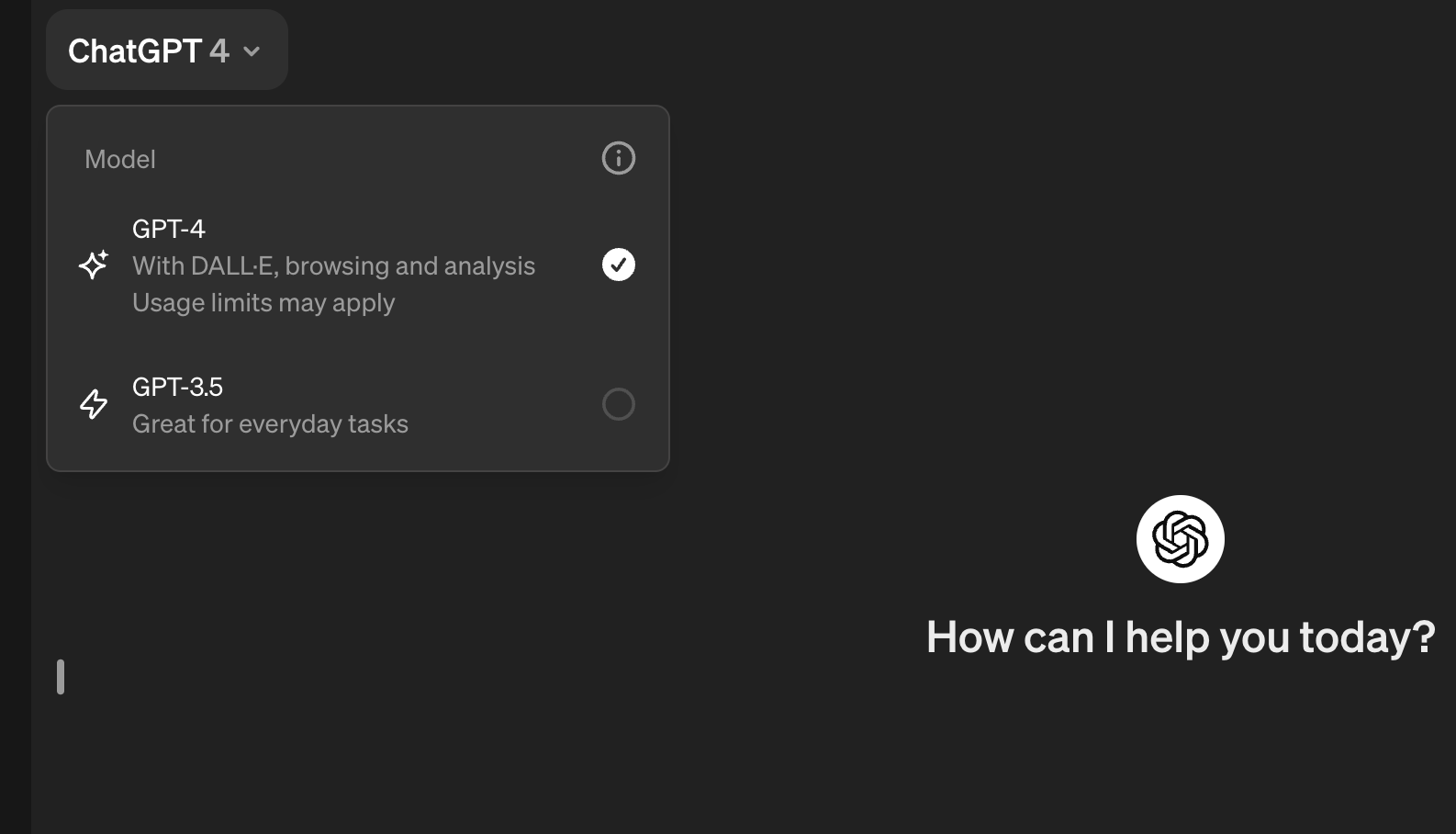Click the GPT-3.5 lightning bolt icon
Screen dimensions: 1456x834
[x=94, y=404]
